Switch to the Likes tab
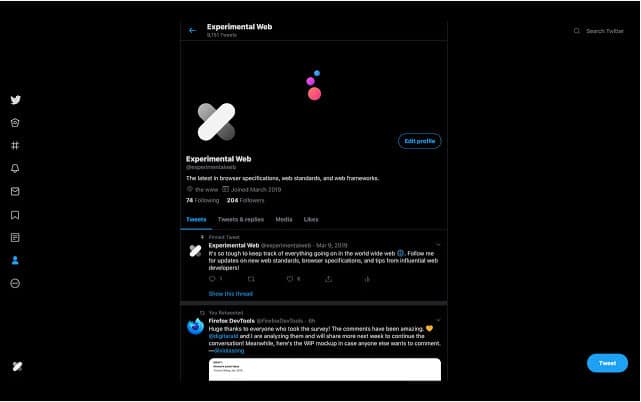 (x=311, y=220)
